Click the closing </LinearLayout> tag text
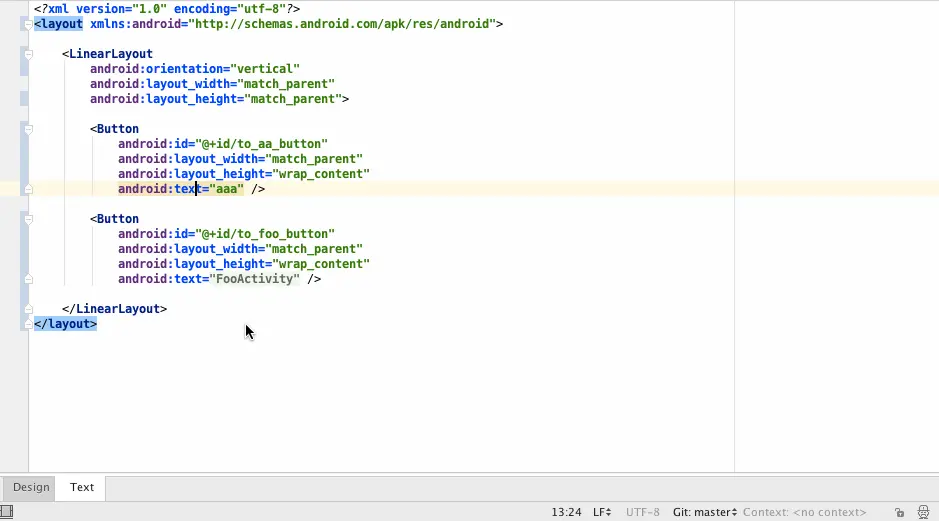 pos(114,309)
